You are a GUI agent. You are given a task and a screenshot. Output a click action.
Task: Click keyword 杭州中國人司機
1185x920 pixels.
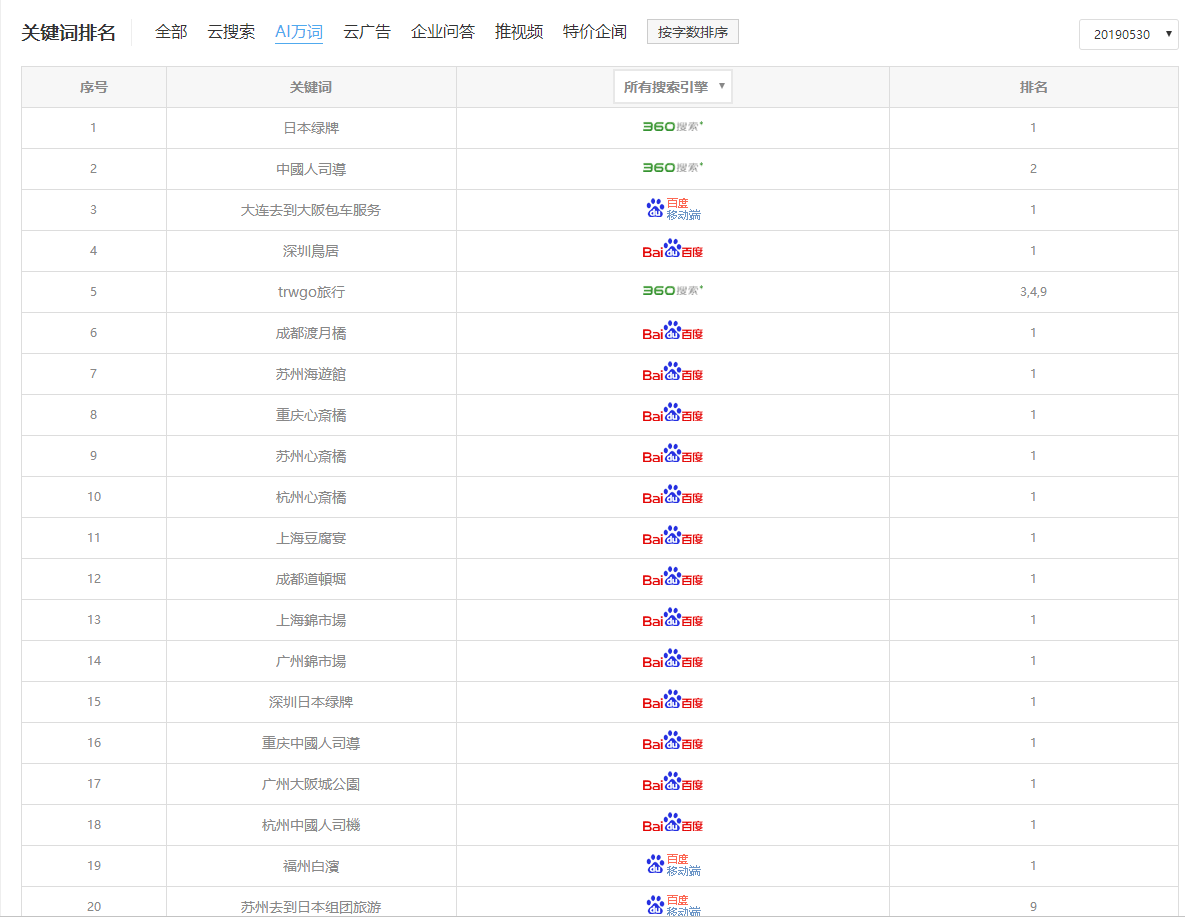pos(311,825)
